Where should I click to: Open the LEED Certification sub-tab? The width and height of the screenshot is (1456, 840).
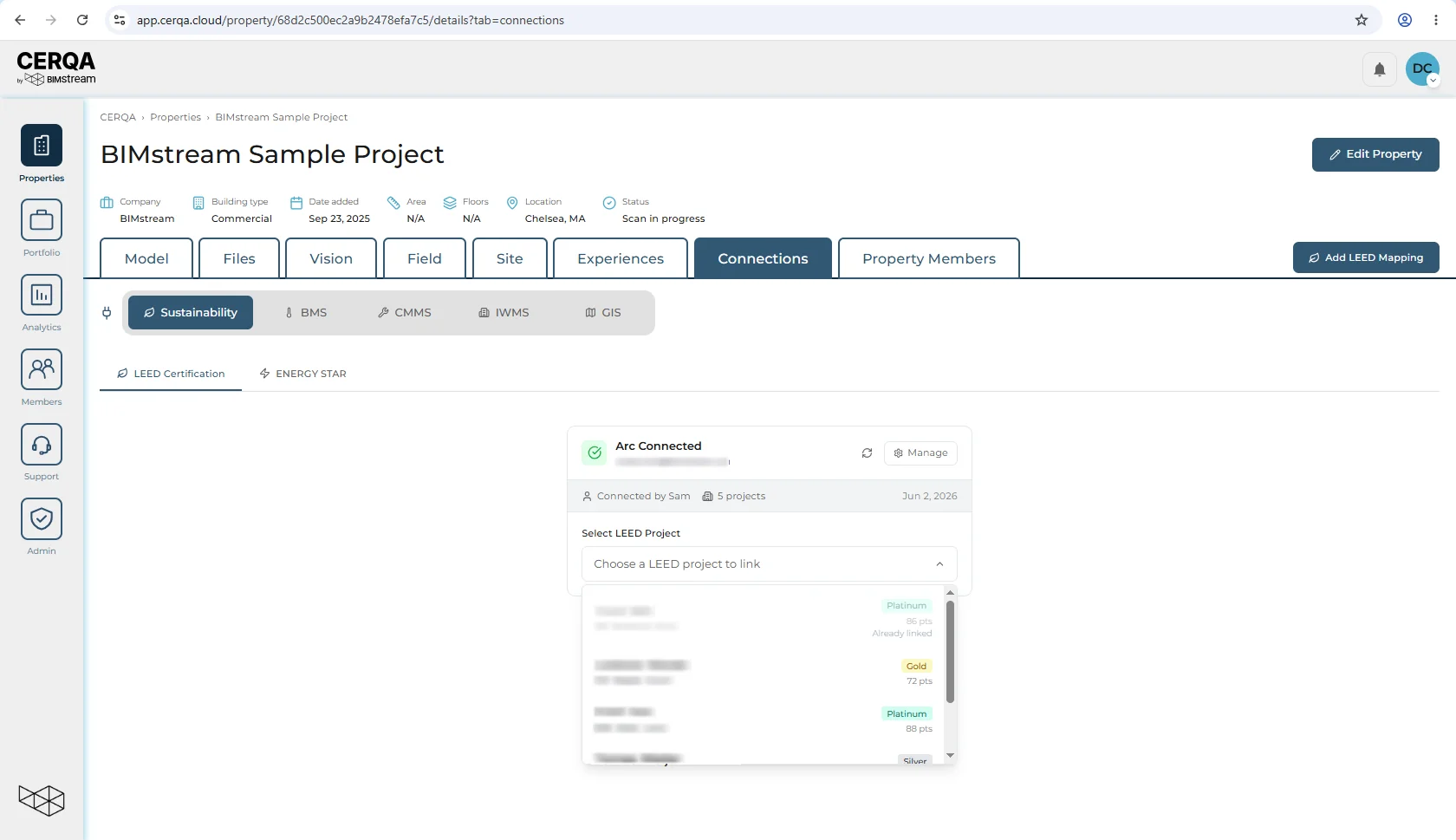point(171,374)
